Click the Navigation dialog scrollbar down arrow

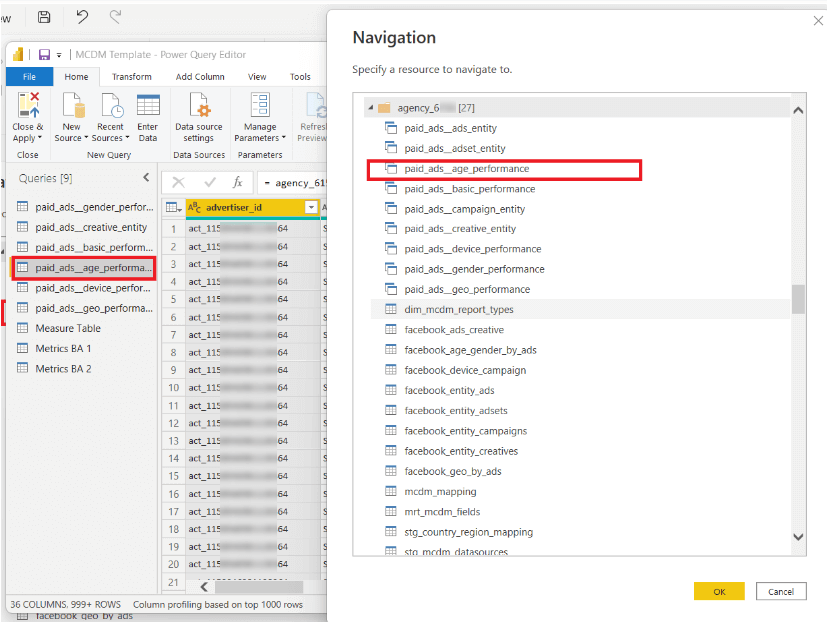pyautogui.click(x=798, y=537)
